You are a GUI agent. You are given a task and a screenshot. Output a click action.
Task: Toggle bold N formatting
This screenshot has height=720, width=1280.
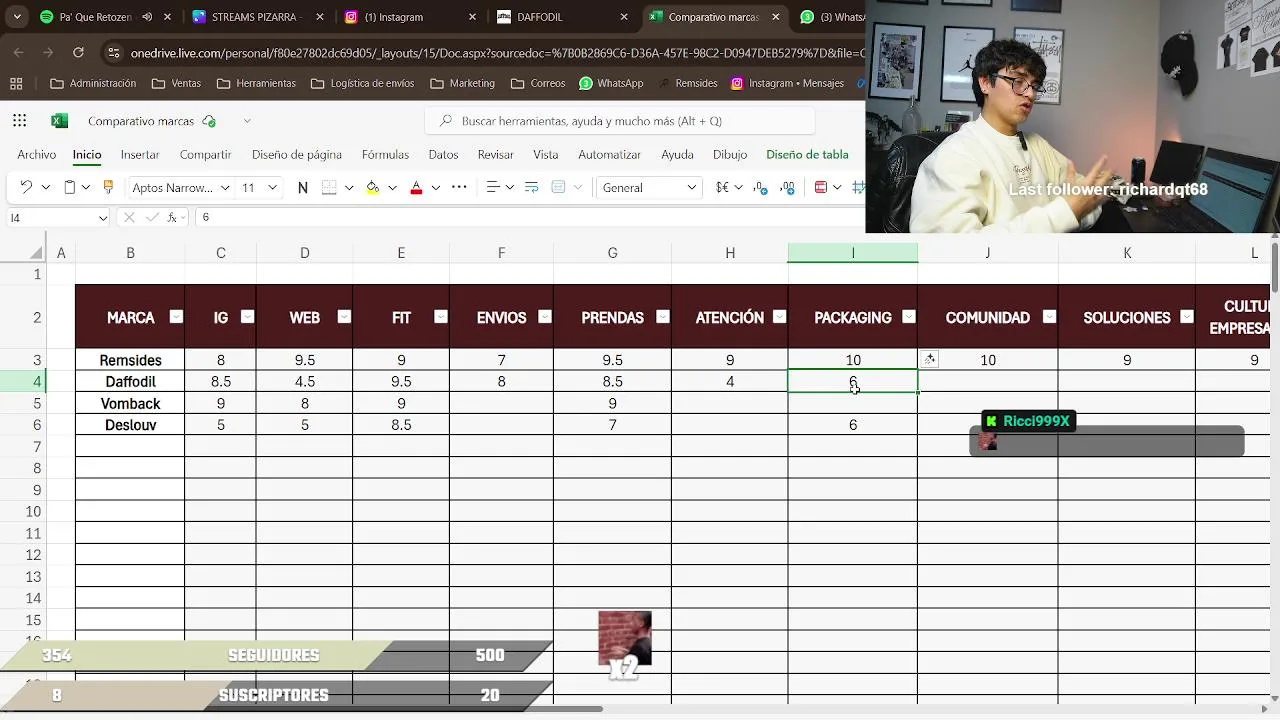(302, 187)
